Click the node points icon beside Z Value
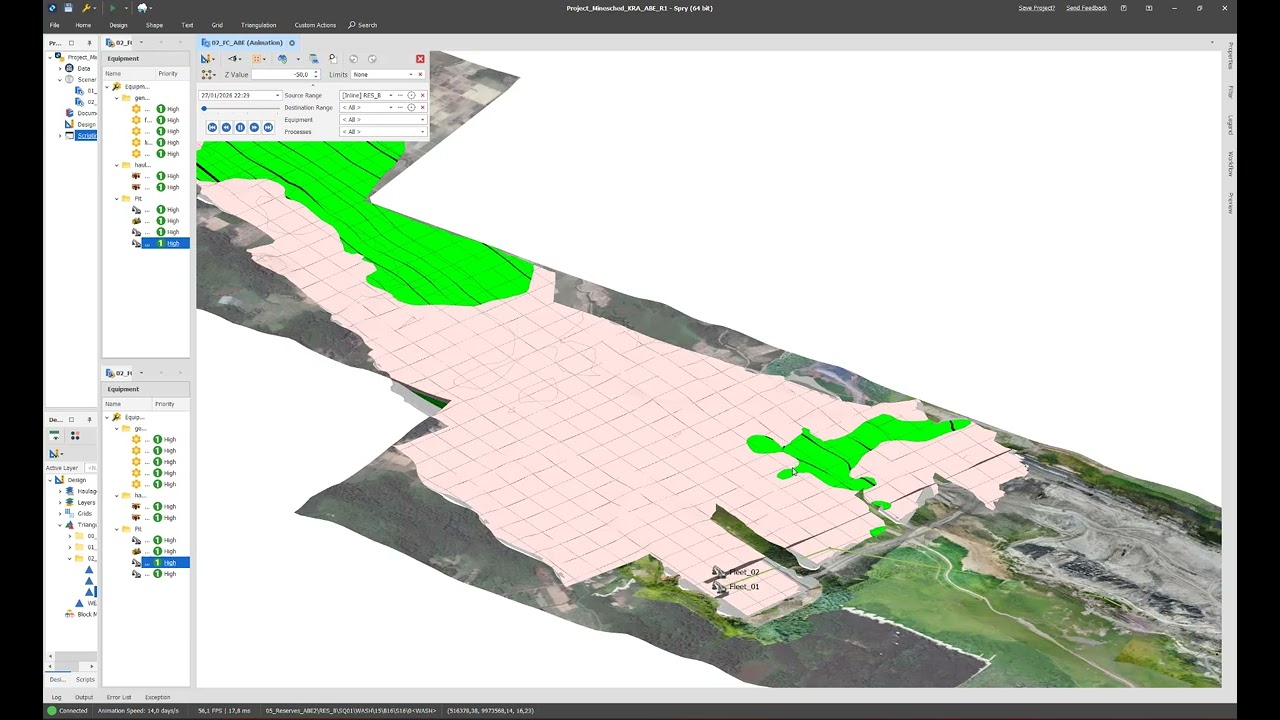Screen dimensions: 1280x720 [208, 75]
